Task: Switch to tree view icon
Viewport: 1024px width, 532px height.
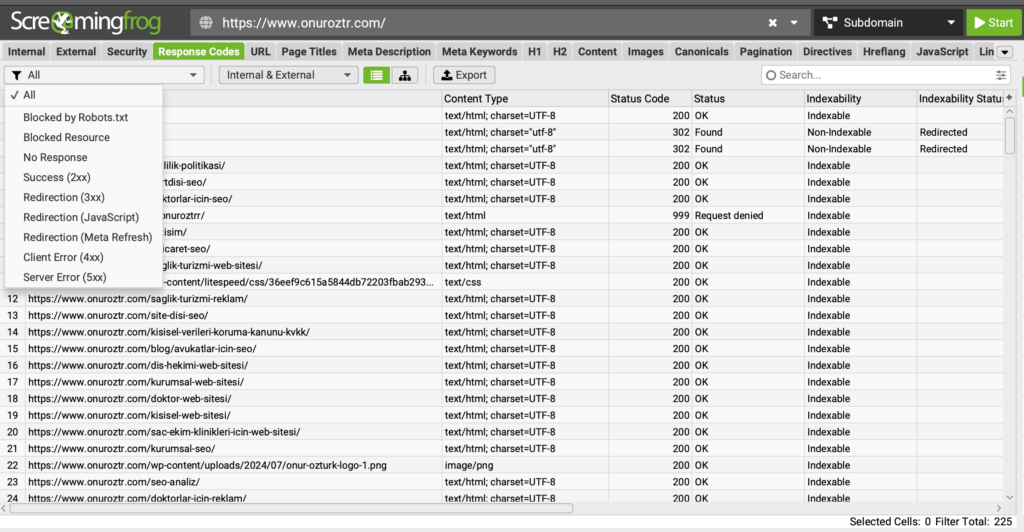Action: 405,75
